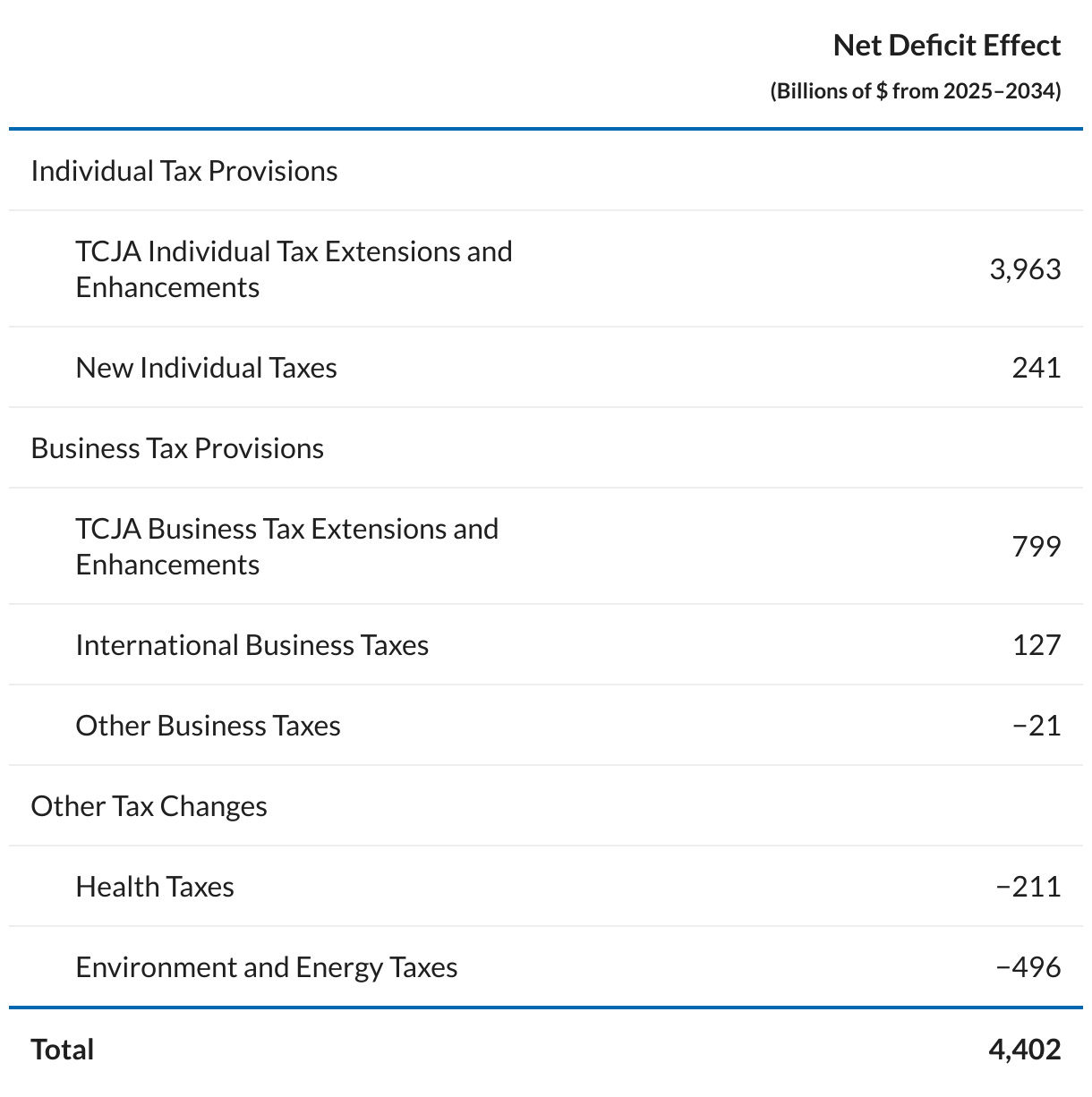Click the Net Deficit Effect column header
The height and width of the screenshot is (1097, 1092).
[946, 46]
